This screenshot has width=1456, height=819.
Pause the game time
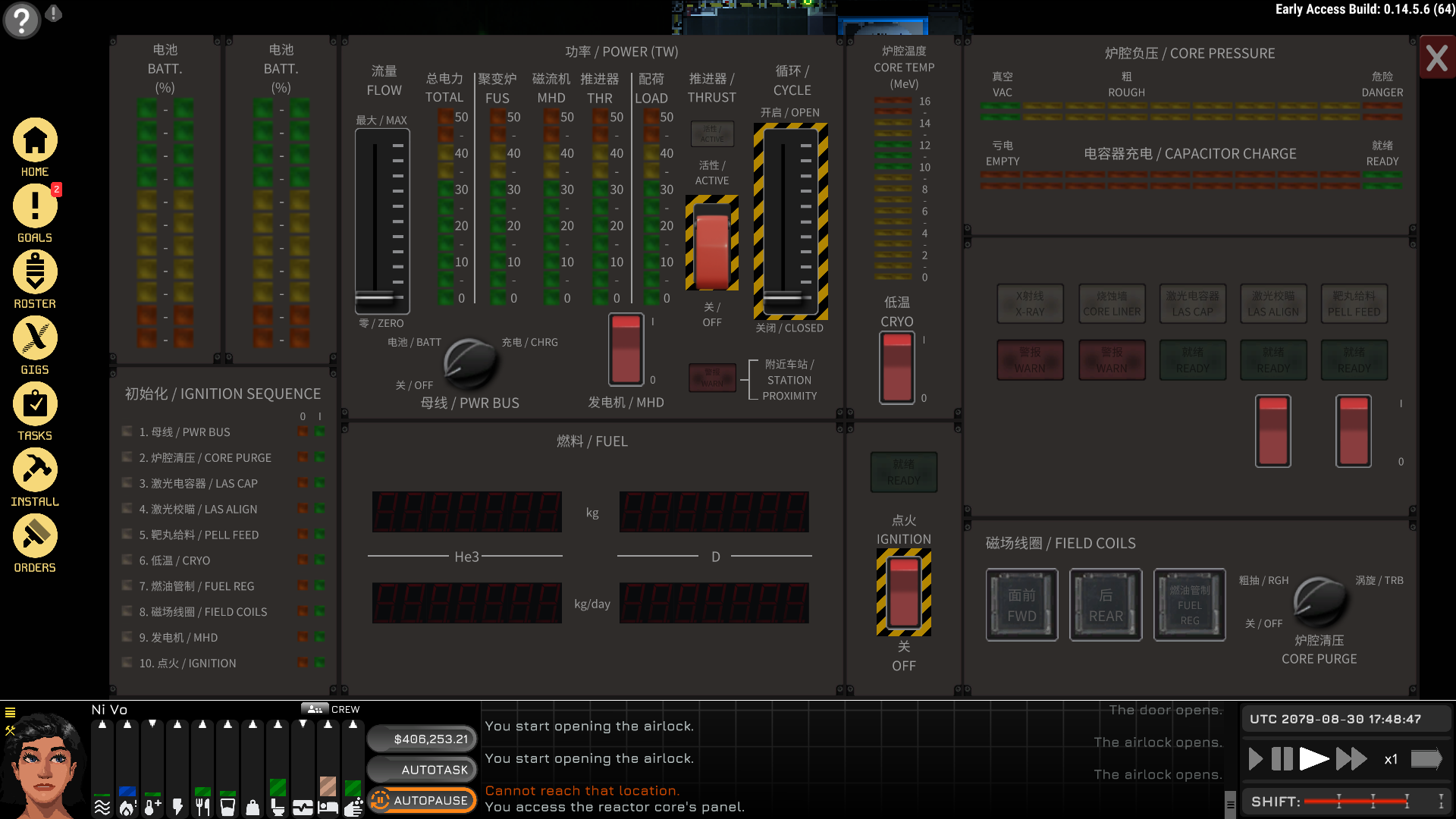tap(1282, 758)
